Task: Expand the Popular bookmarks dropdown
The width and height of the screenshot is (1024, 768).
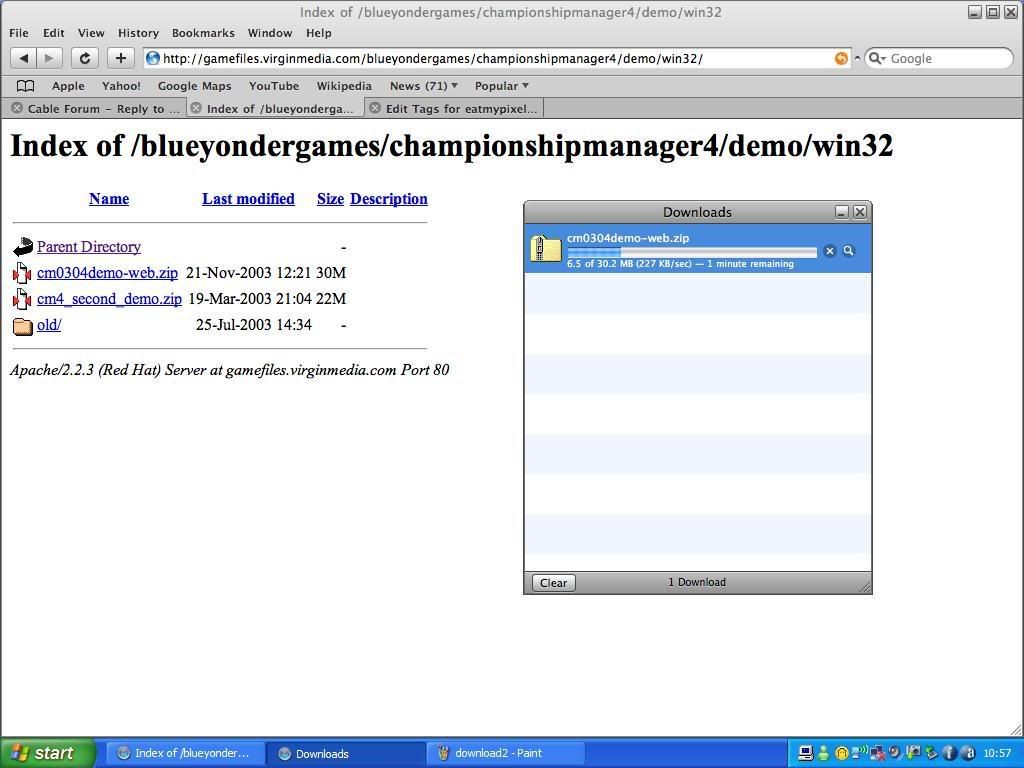Action: tap(502, 86)
